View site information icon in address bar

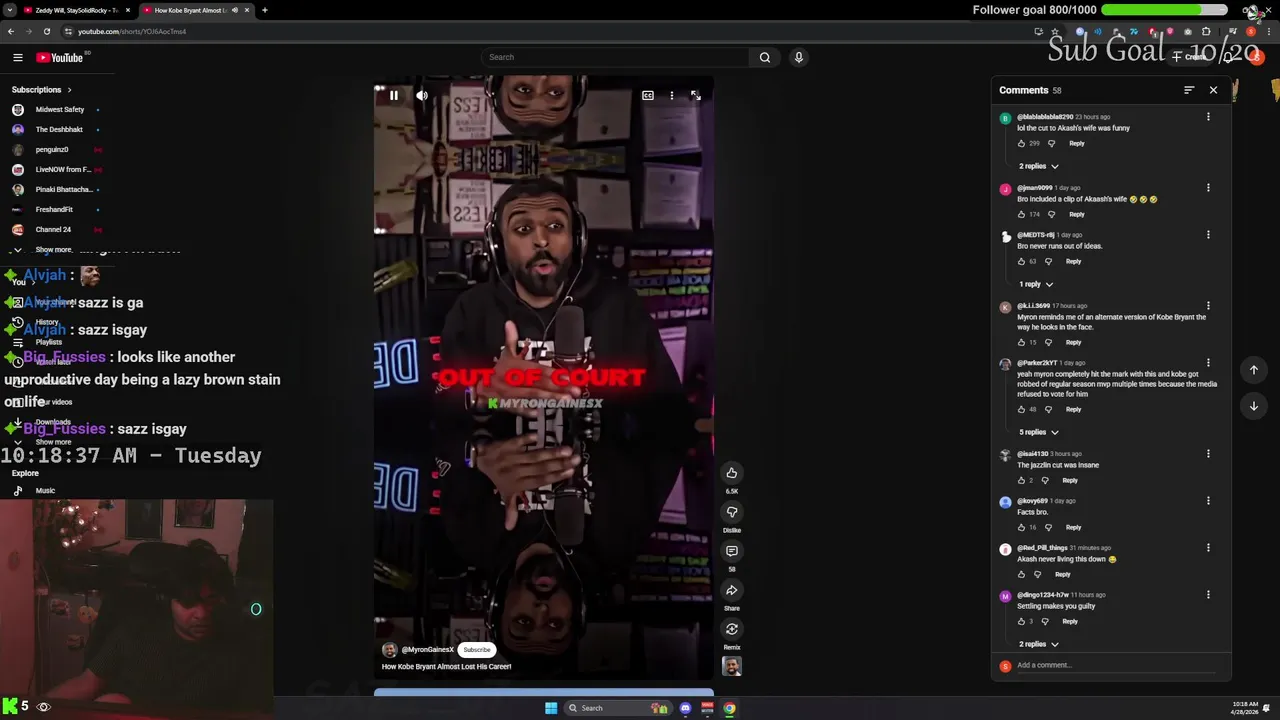point(68,31)
